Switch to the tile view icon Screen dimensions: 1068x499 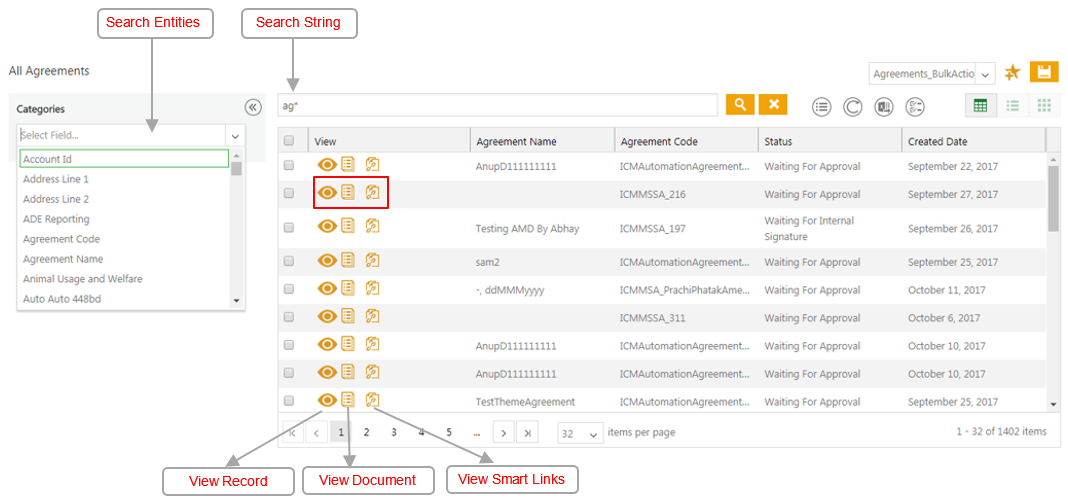pyautogui.click(x=1044, y=106)
